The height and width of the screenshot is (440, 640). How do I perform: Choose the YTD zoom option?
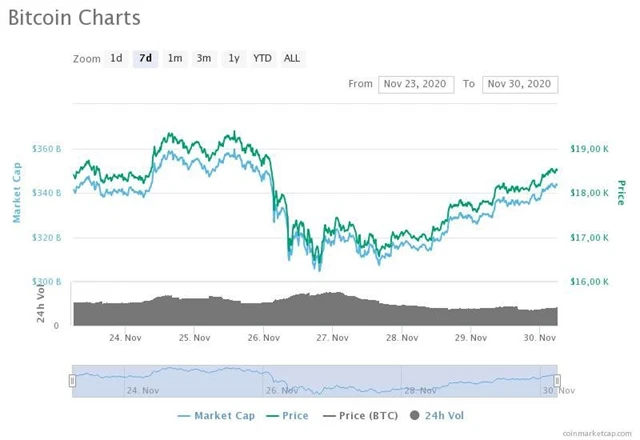(x=262, y=58)
